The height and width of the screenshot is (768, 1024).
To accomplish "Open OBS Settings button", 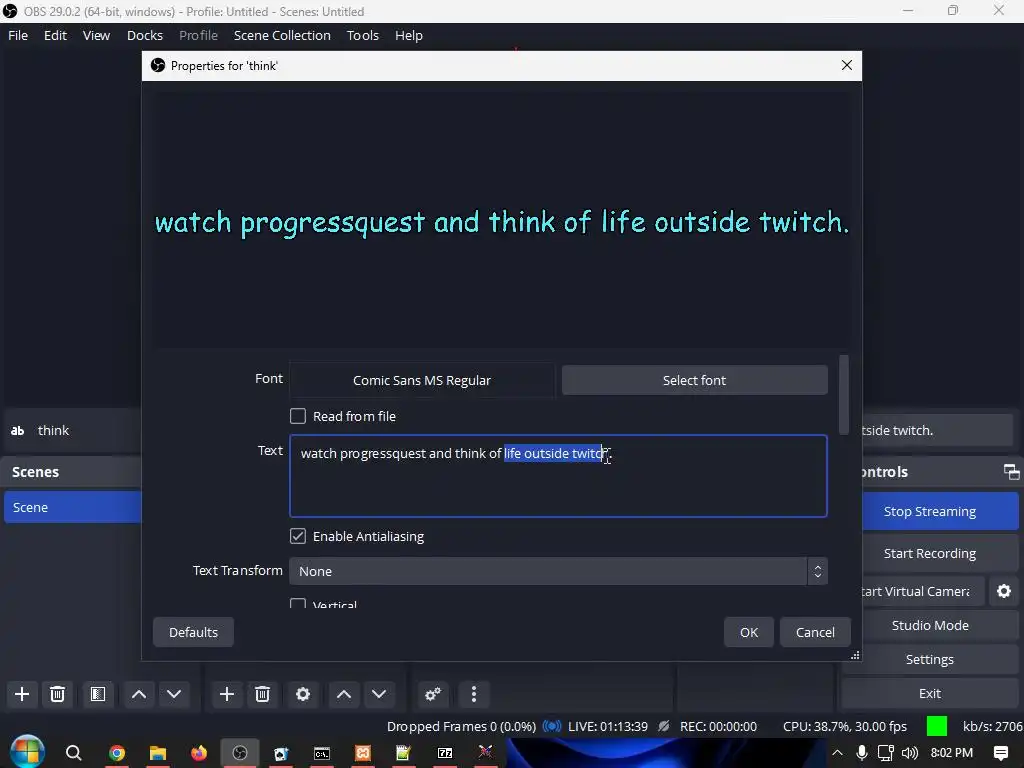I will [930, 659].
